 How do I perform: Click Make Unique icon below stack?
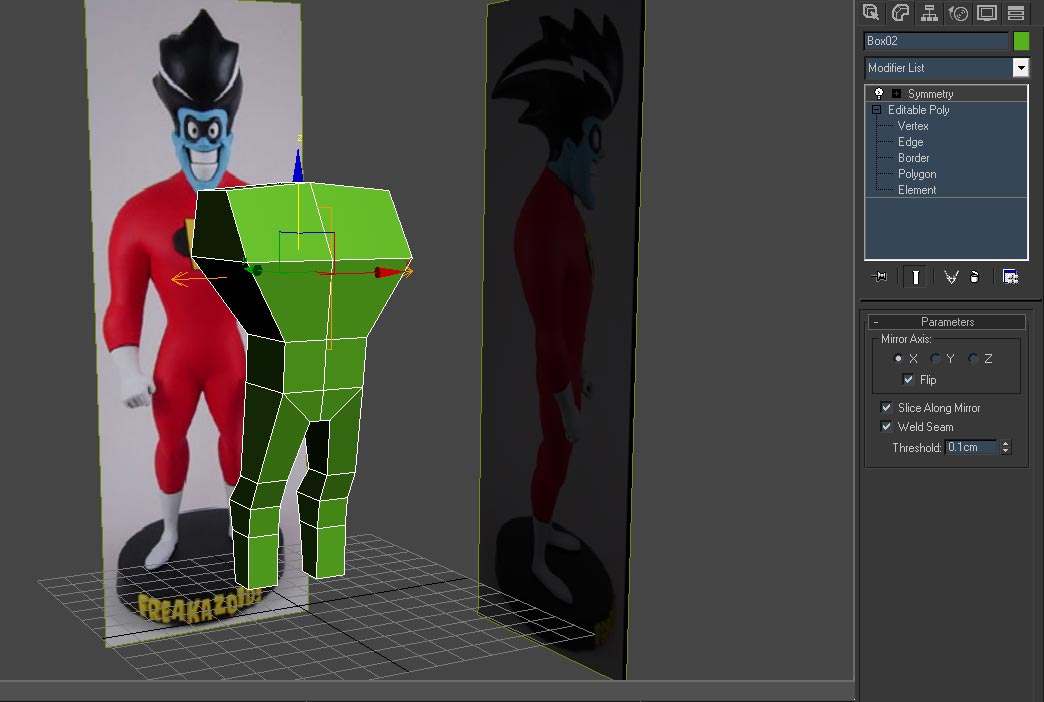click(951, 276)
